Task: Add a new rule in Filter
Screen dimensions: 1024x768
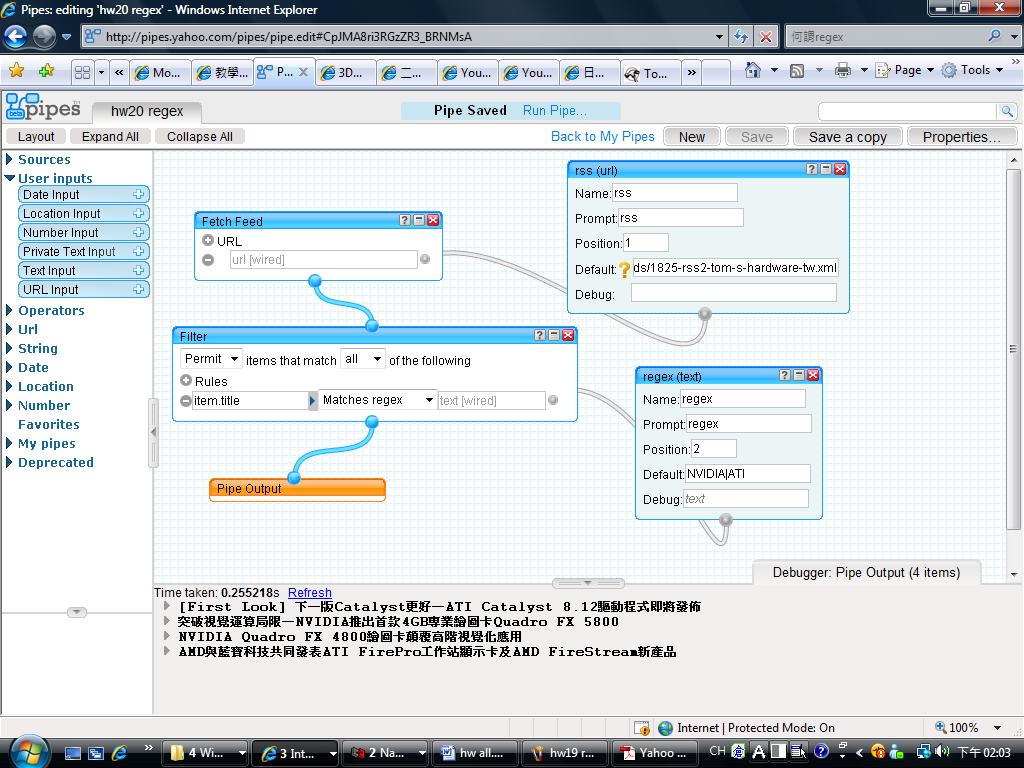Action: point(186,380)
